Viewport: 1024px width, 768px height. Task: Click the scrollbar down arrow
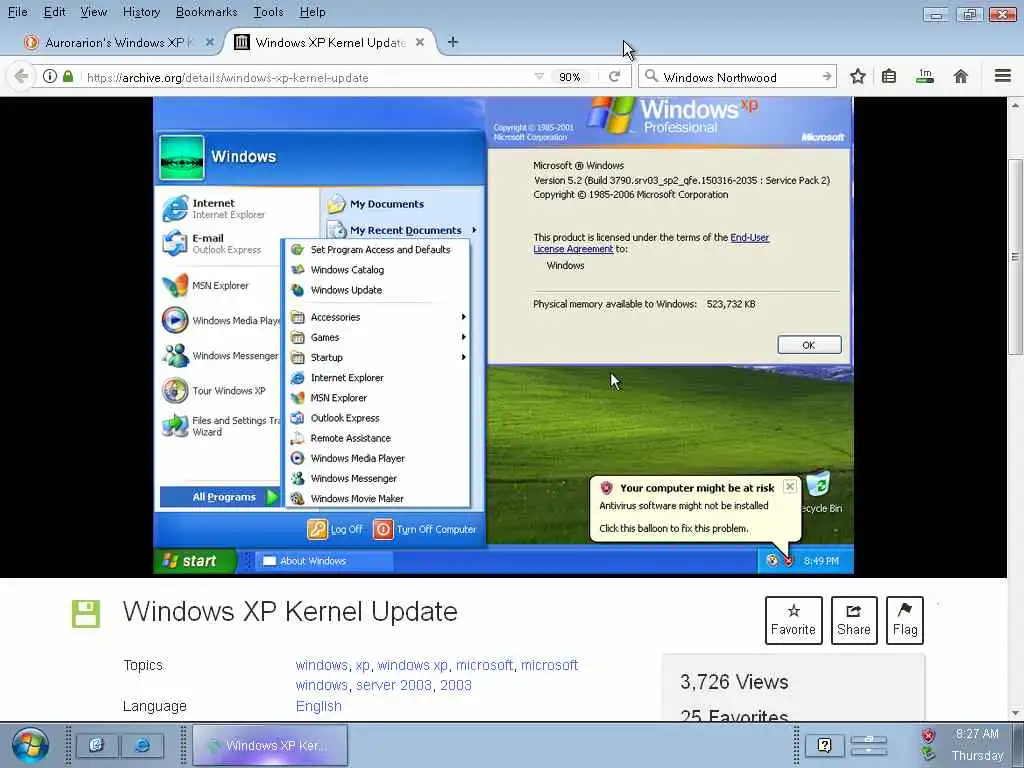tap(1015, 712)
